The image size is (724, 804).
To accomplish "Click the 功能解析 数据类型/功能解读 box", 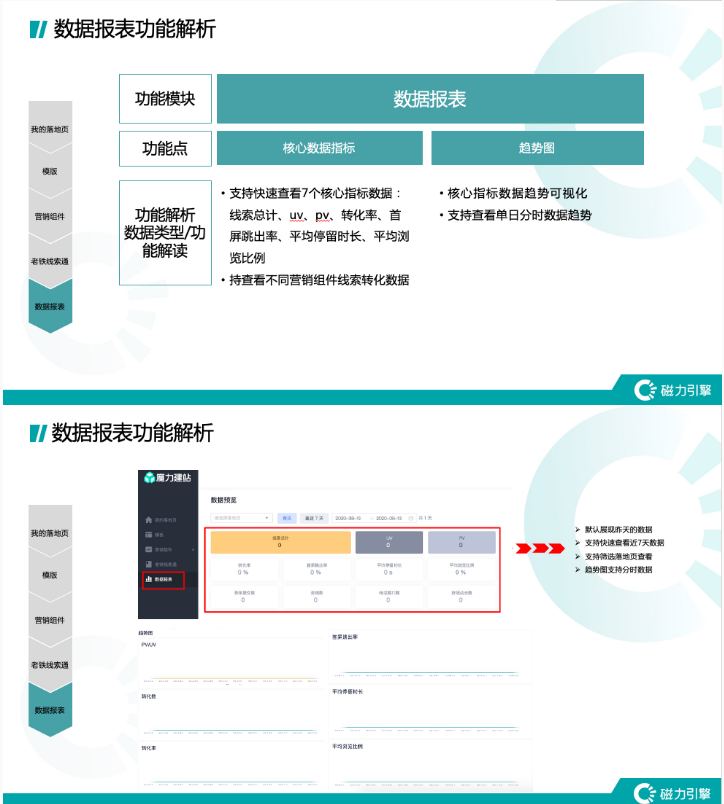I will click(165, 233).
